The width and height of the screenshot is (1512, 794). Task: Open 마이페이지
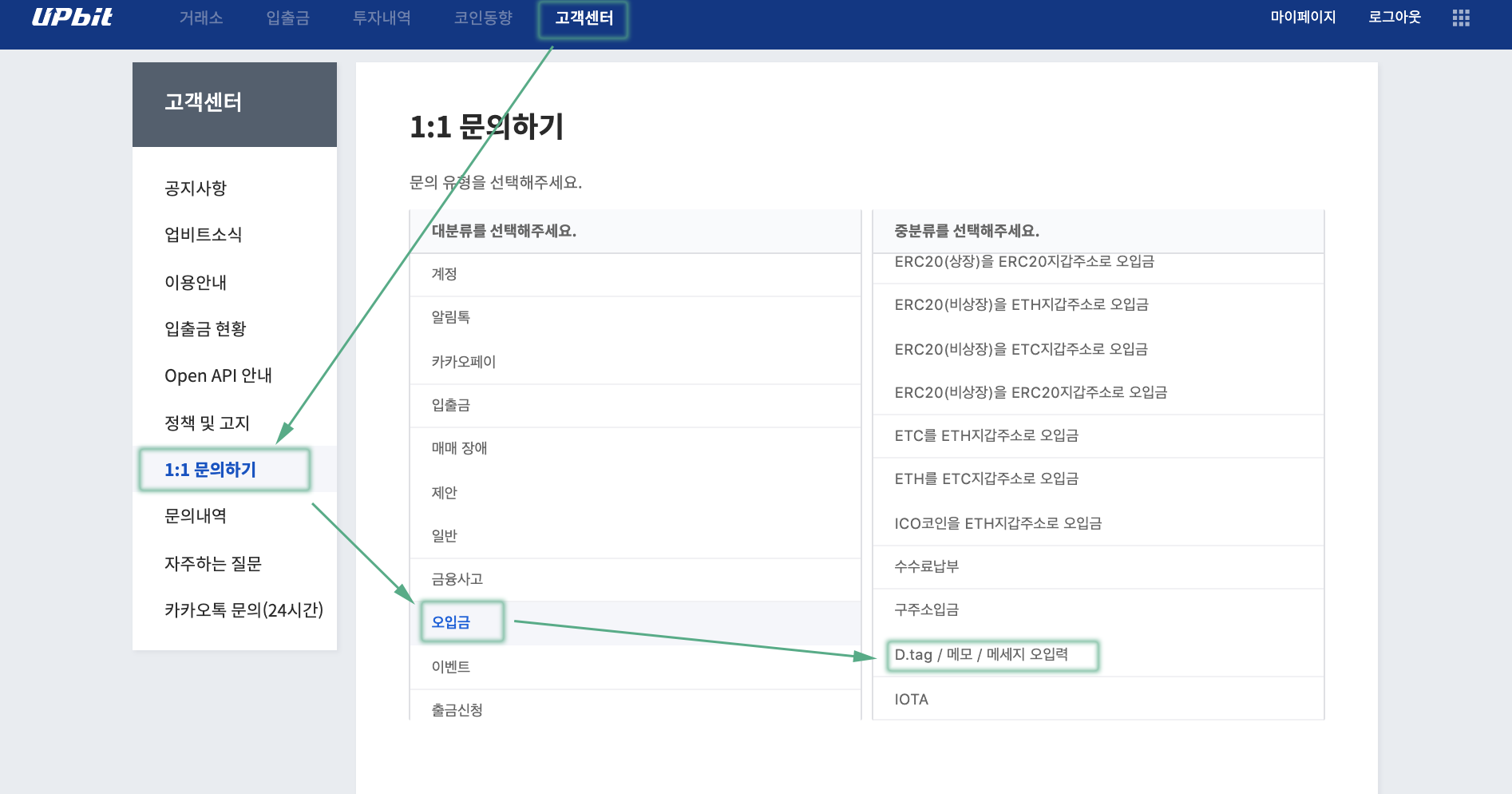1303,17
